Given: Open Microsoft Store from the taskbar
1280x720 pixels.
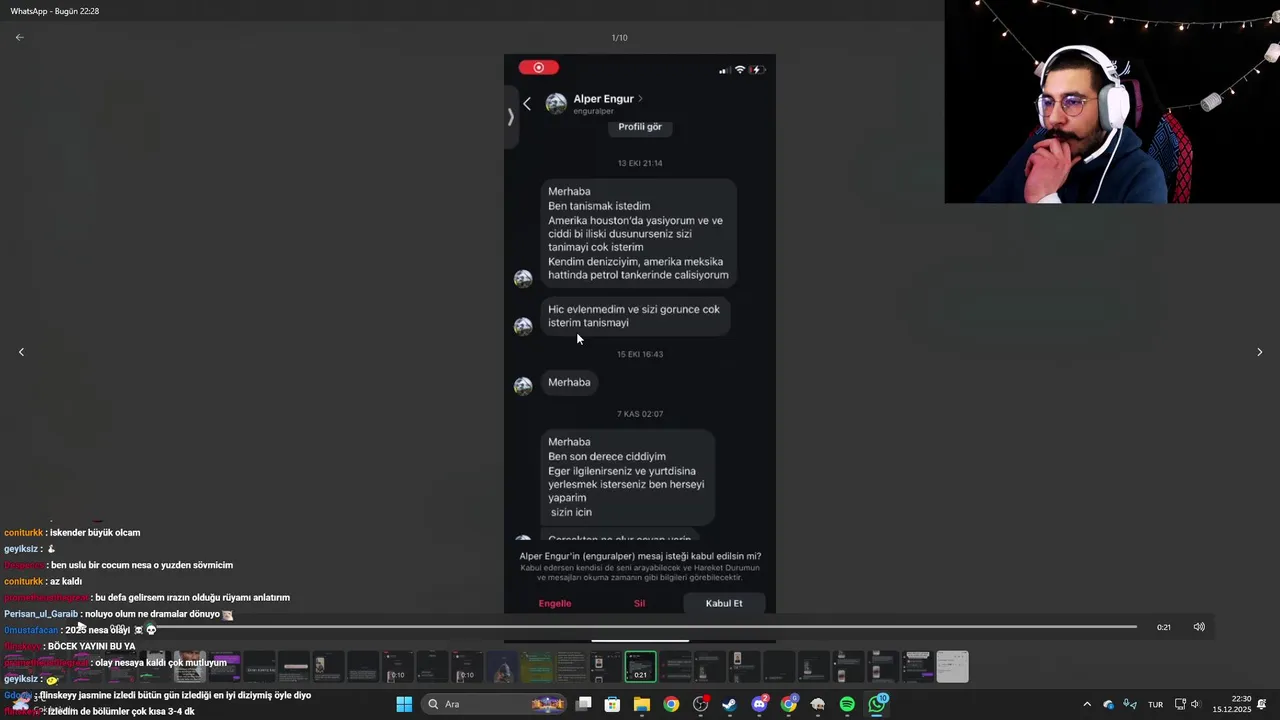Looking at the screenshot, I should (x=612, y=704).
